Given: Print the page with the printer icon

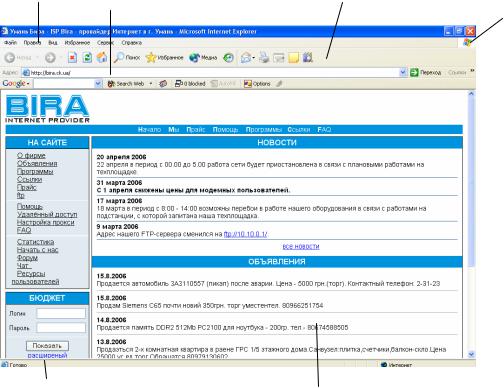Looking at the screenshot, I should pyautogui.click(x=264, y=58).
